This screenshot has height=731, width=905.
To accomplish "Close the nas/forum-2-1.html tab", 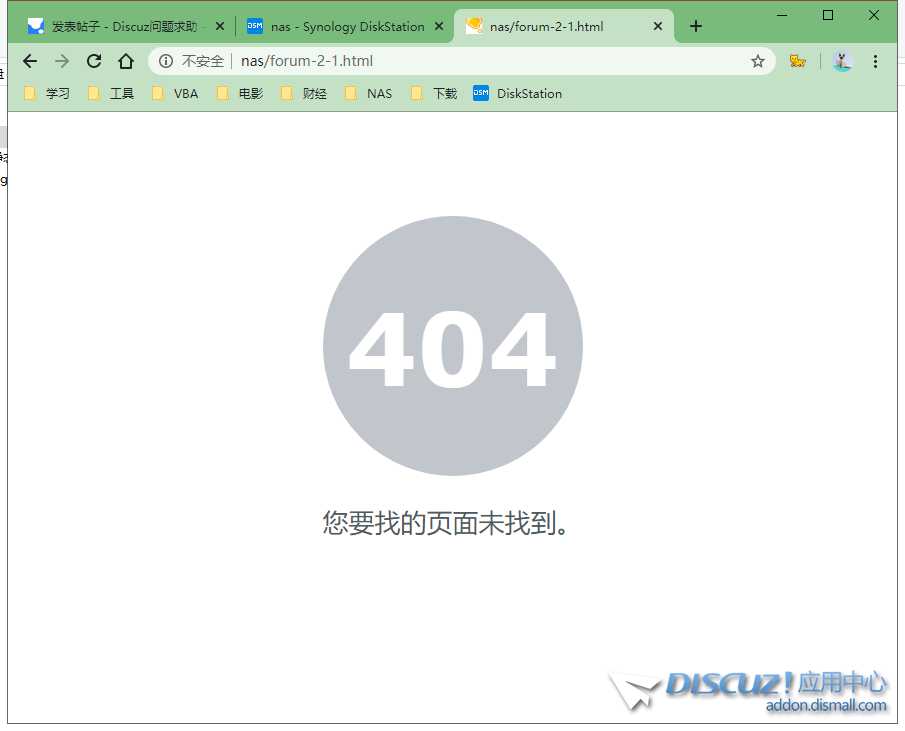I will pos(658,27).
